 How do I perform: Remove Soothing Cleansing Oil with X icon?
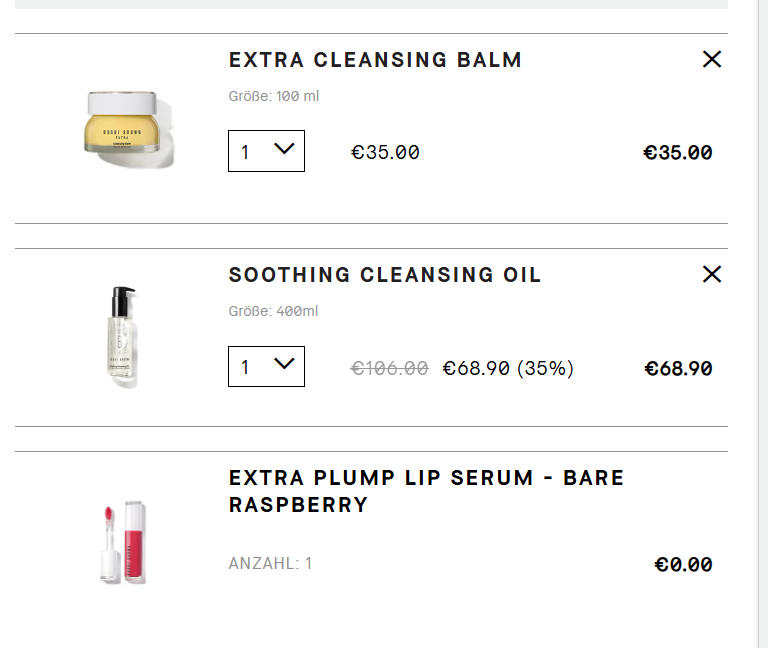coord(712,274)
